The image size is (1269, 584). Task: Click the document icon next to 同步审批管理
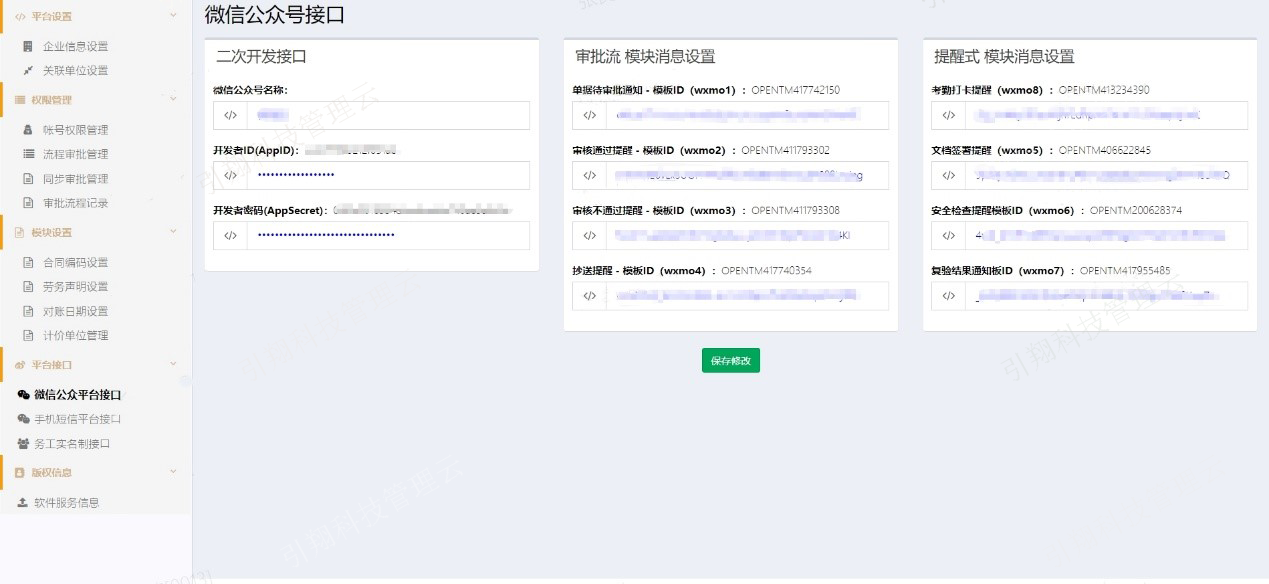28,179
